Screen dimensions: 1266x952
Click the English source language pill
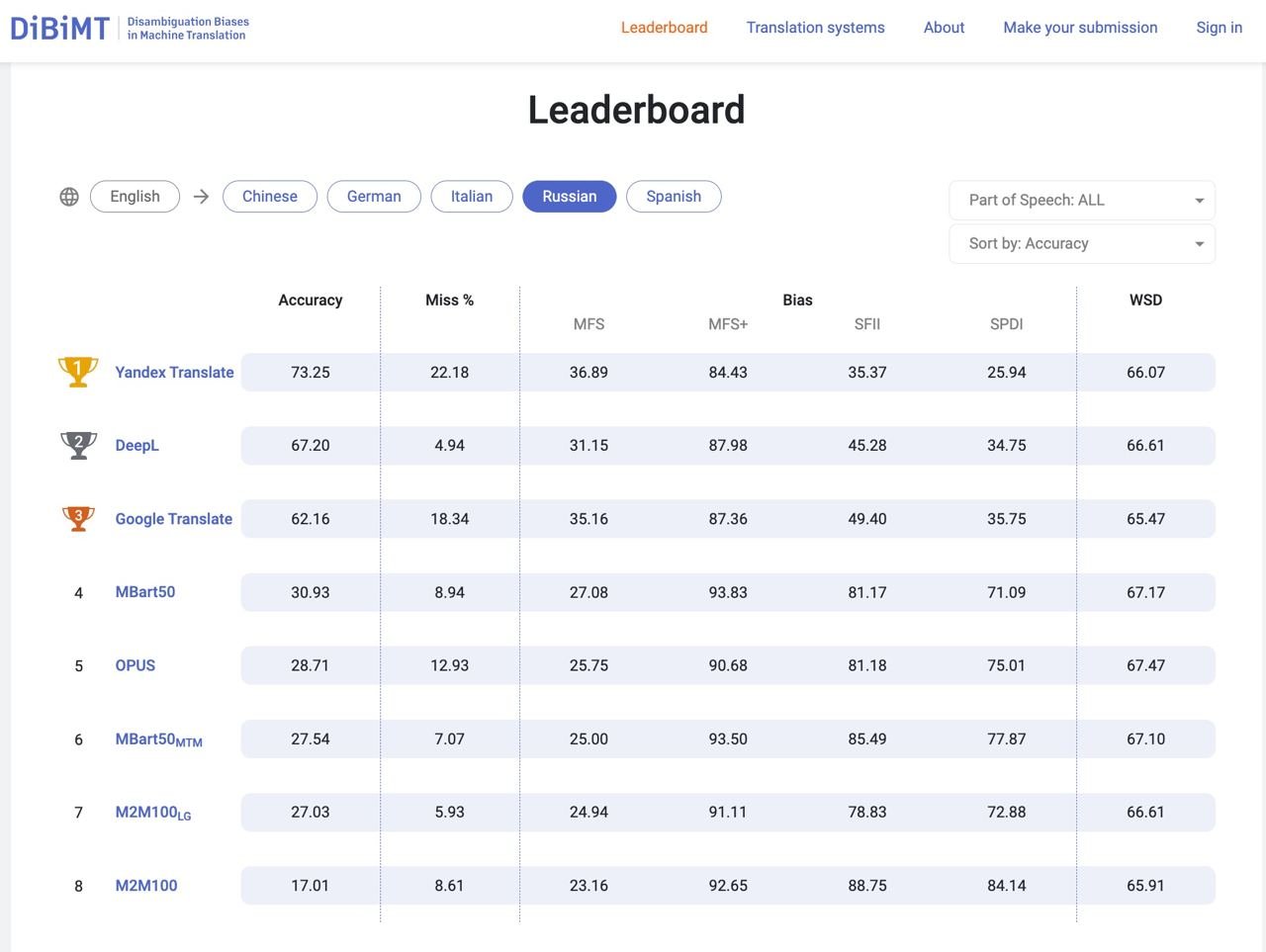coord(135,197)
